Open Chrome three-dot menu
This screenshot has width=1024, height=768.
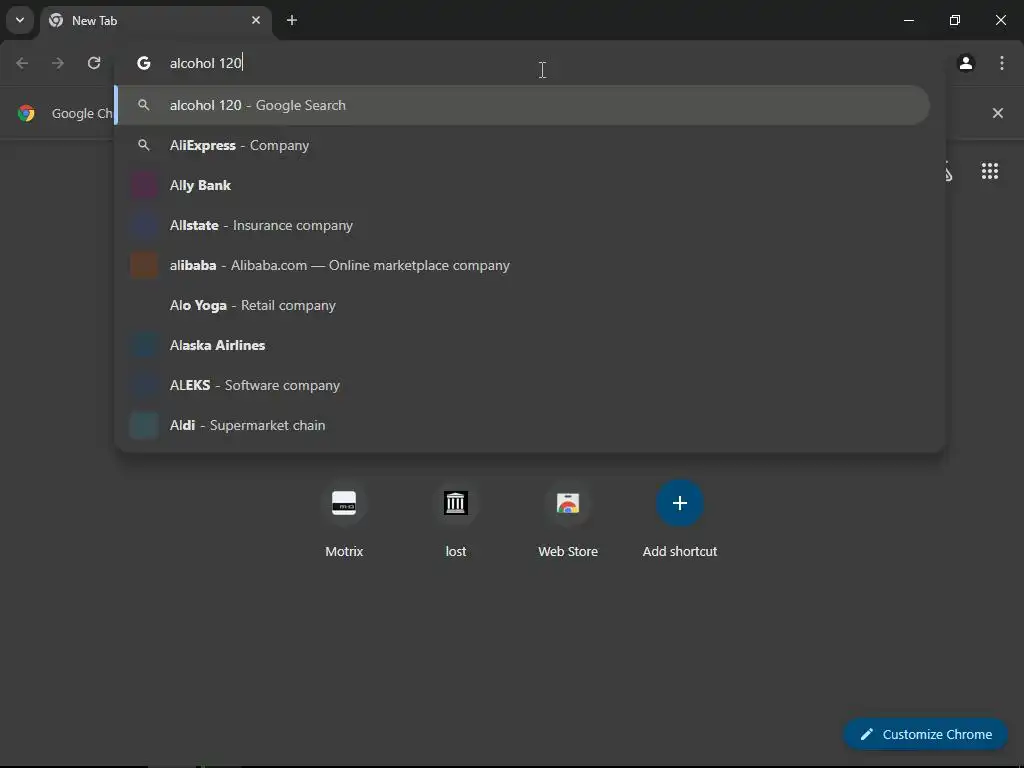coord(1002,63)
